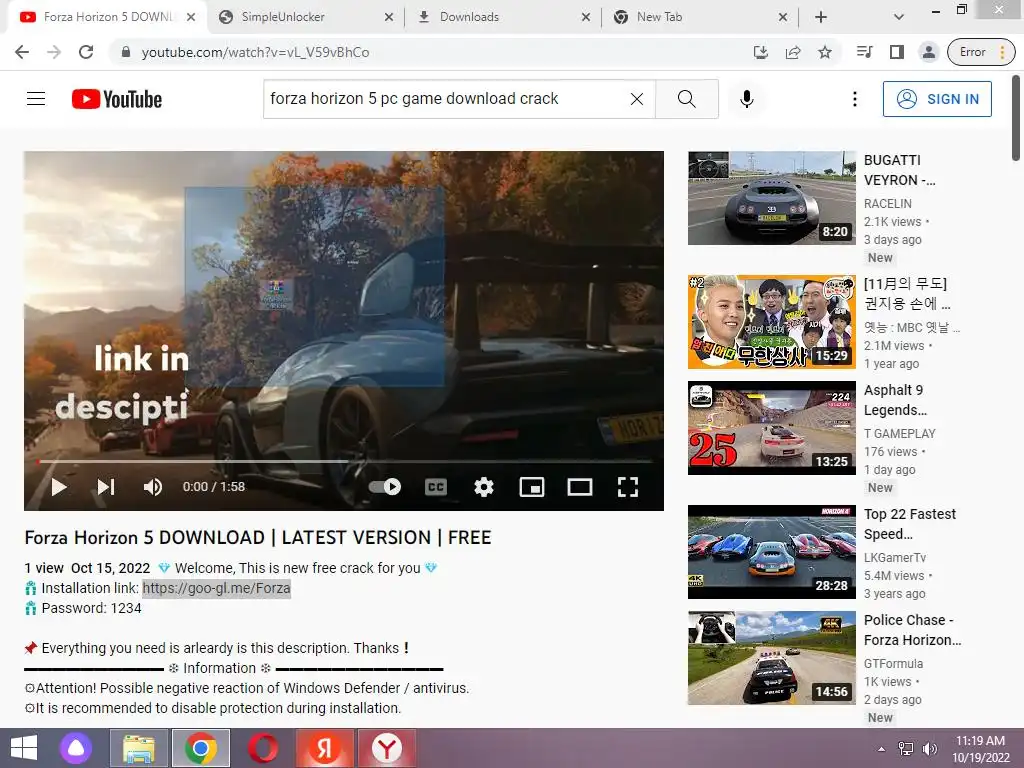Image resolution: width=1024 pixels, height=768 pixels.
Task: Click the Chrome icon in taskbar
Action: coord(200,748)
